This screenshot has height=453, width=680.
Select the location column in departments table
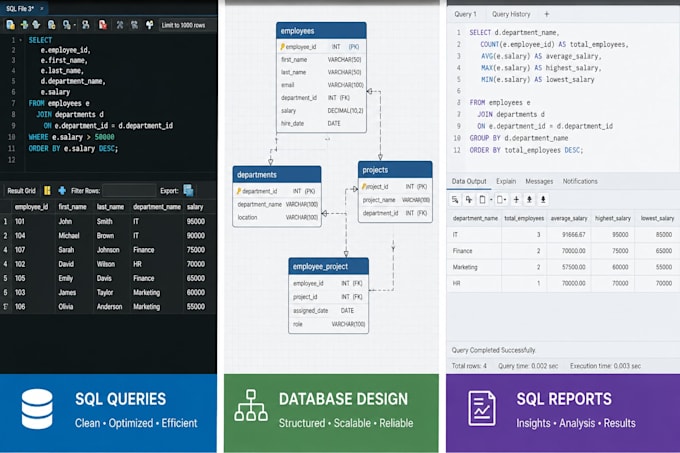point(277,218)
